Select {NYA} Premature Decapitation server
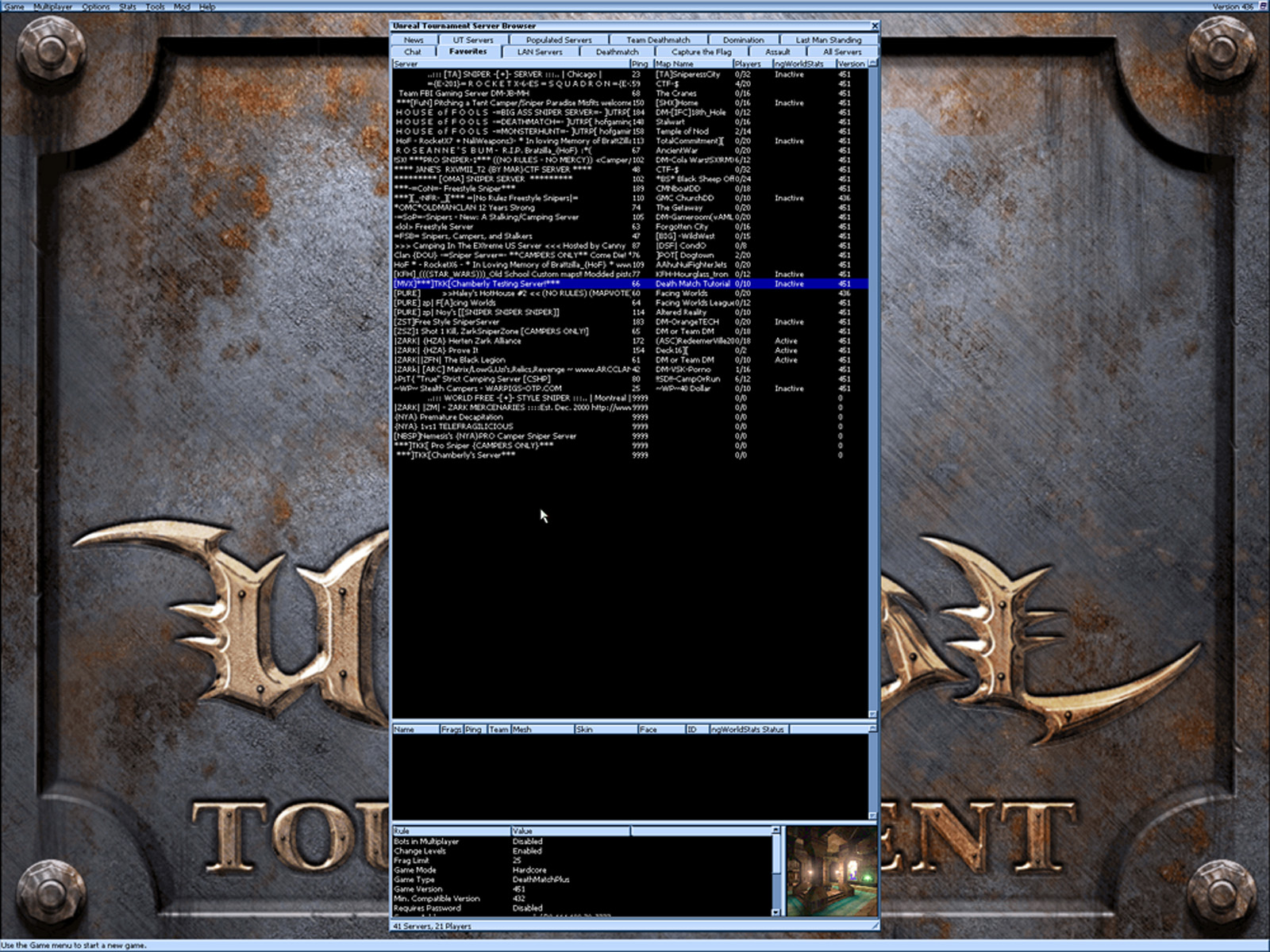 (x=630, y=417)
